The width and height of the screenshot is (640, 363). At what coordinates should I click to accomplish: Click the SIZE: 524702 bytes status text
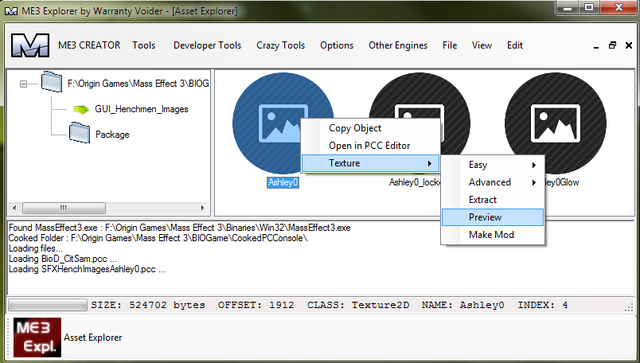coord(148,305)
